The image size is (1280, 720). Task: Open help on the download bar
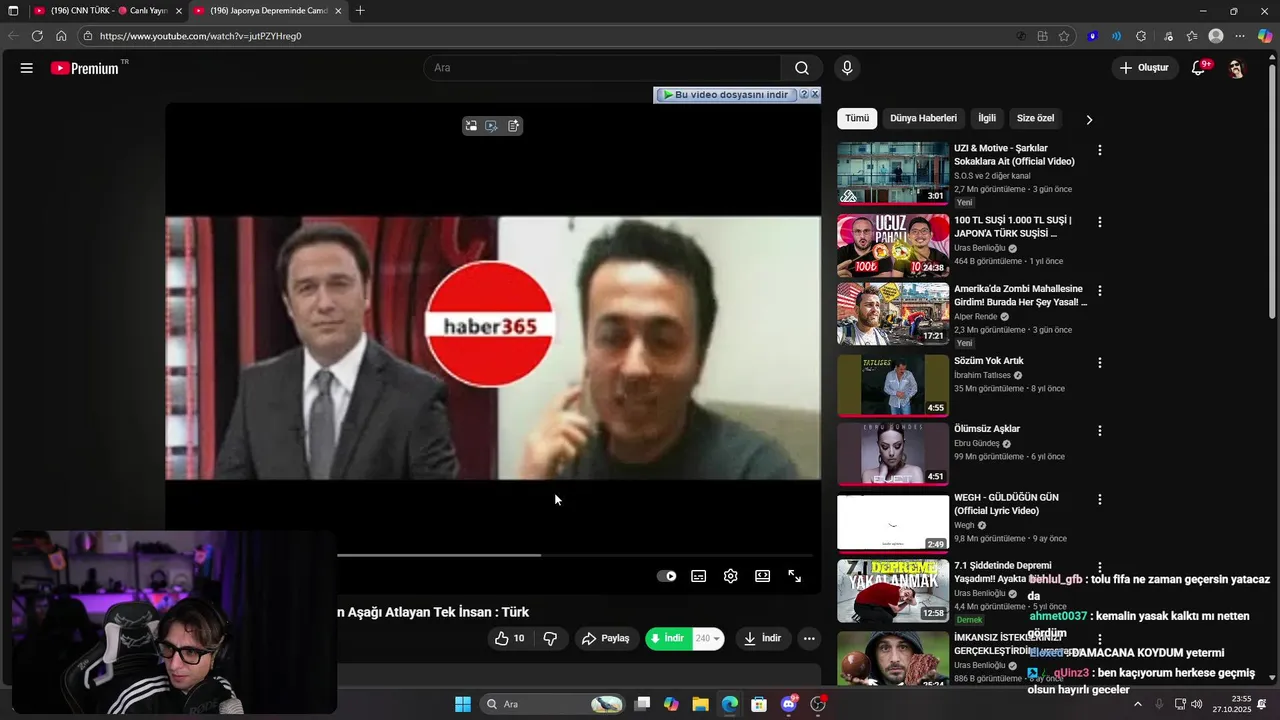click(x=803, y=94)
